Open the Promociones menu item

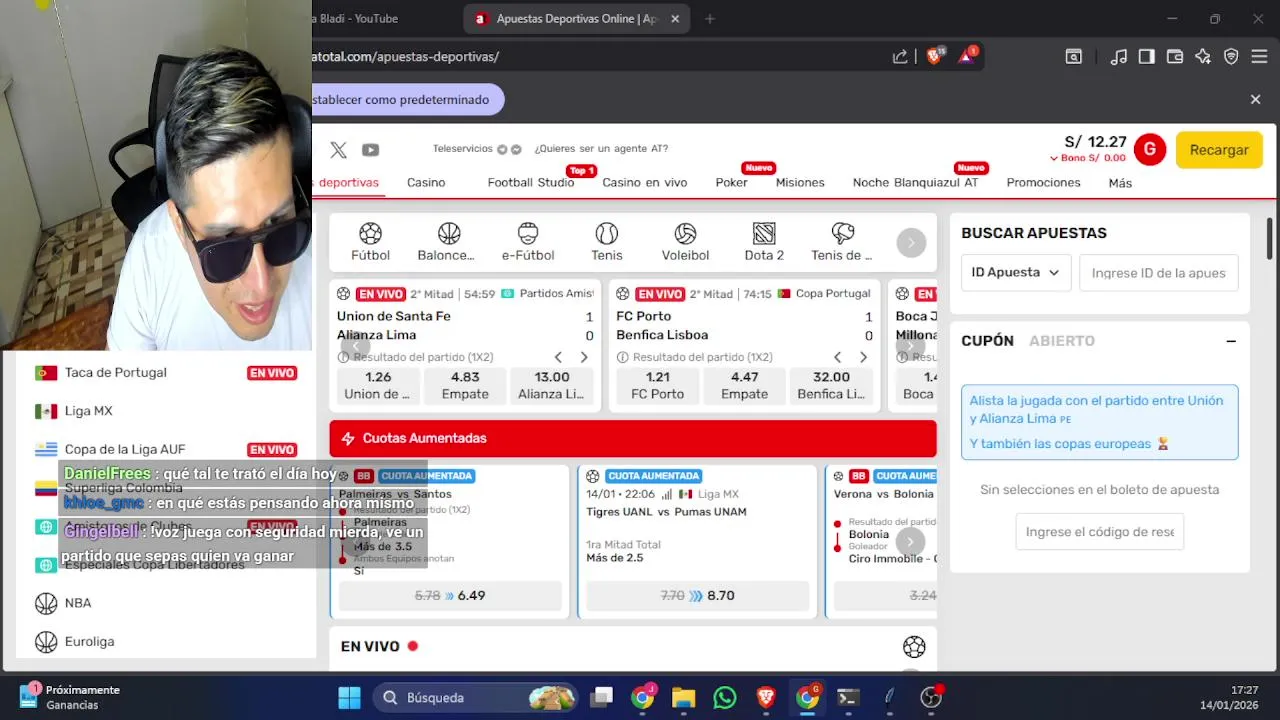click(1043, 182)
